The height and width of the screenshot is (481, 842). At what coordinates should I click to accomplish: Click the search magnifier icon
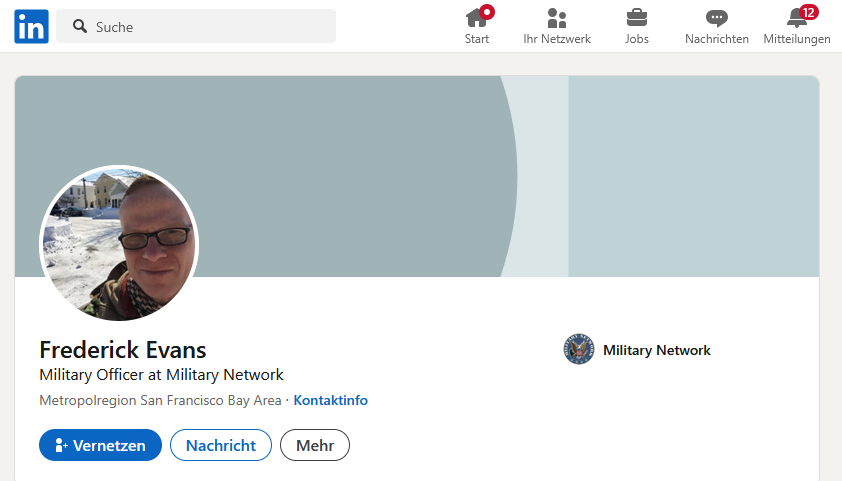(80, 26)
